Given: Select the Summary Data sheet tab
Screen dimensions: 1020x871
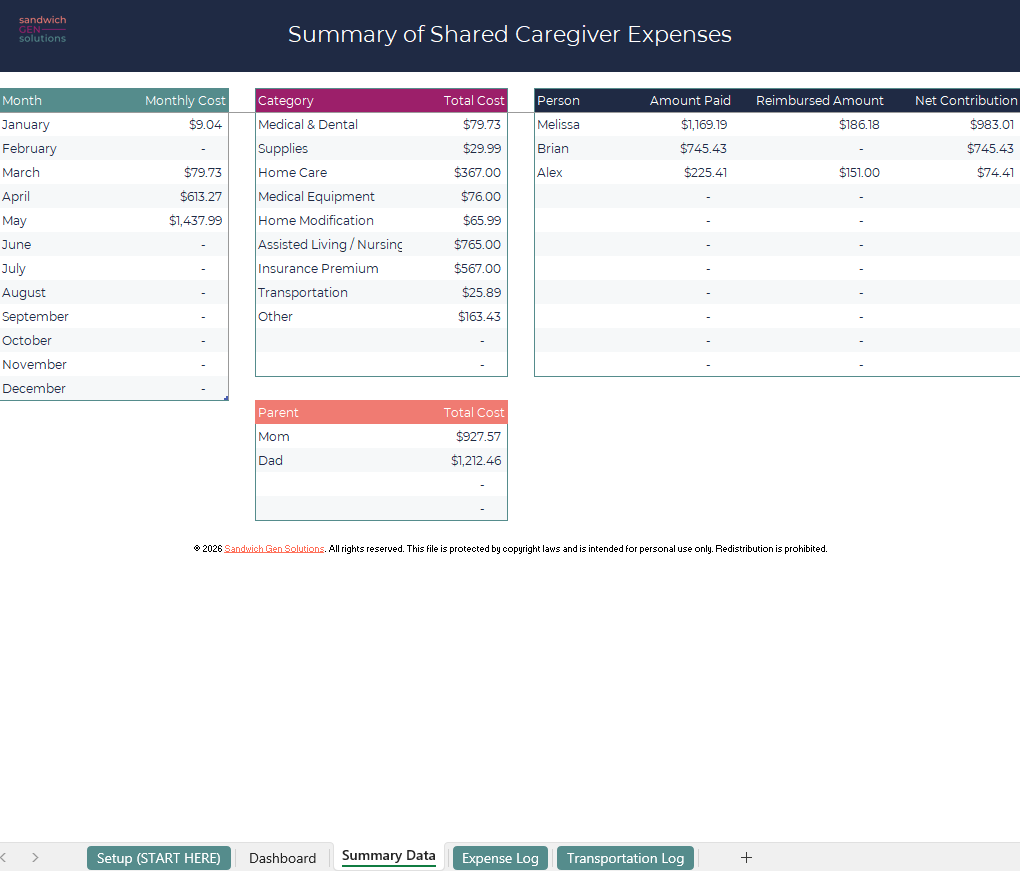Looking at the screenshot, I should [388, 856].
